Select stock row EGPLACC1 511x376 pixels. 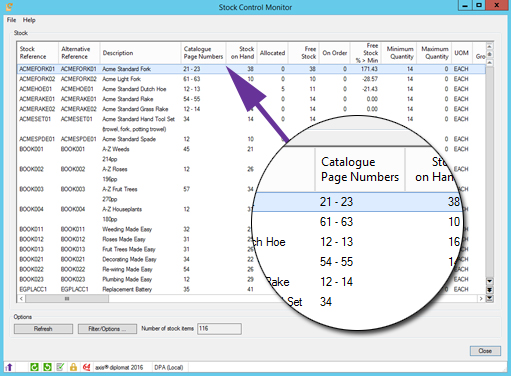[251, 289]
